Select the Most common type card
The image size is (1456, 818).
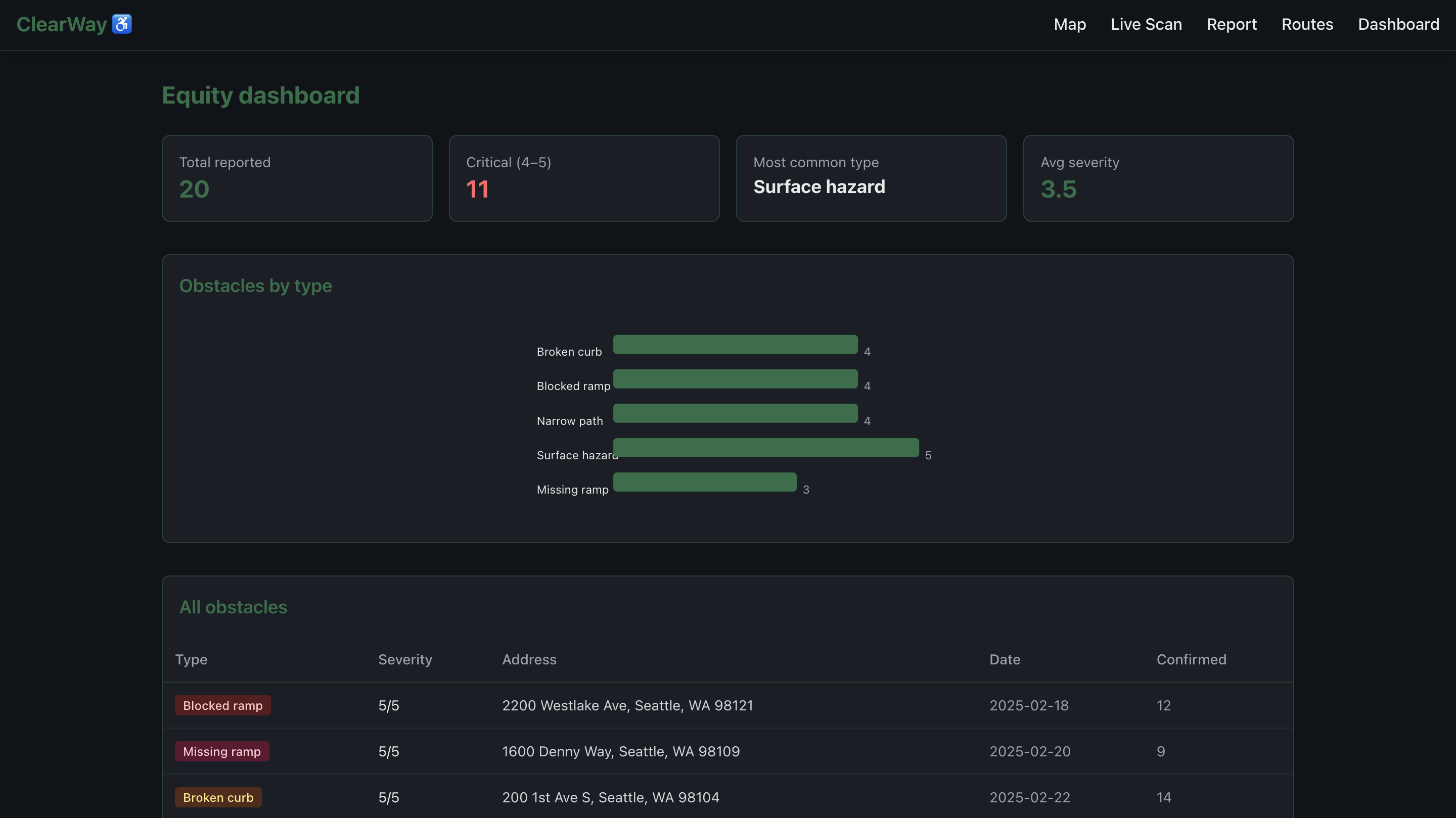coord(871,178)
